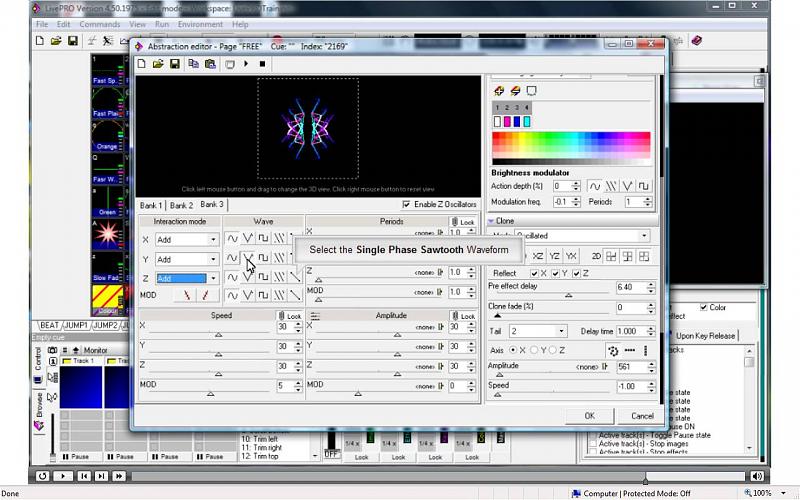Click equalizer icon beside Amplitude header
This screenshot has width=800, height=500.
click(x=315, y=316)
